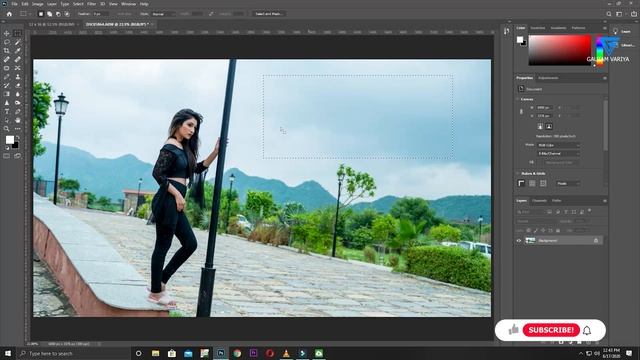This screenshot has height=360, width=640.
Task: Switch to the Adjustments tab
Action: (x=548, y=78)
